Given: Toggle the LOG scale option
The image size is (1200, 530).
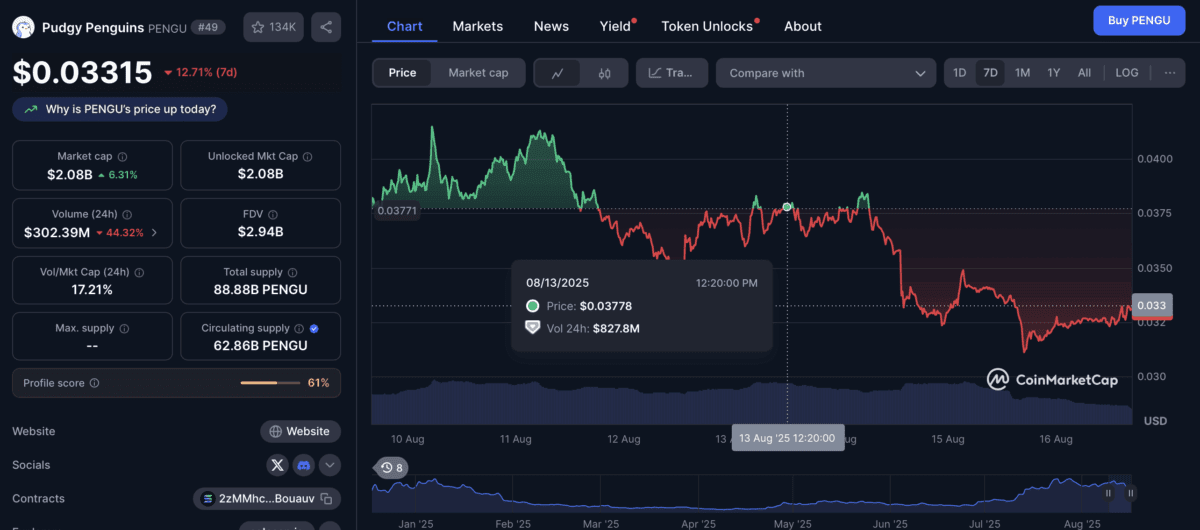Looking at the screenshot, I should pyautogui.click(x=1127, y=73).
